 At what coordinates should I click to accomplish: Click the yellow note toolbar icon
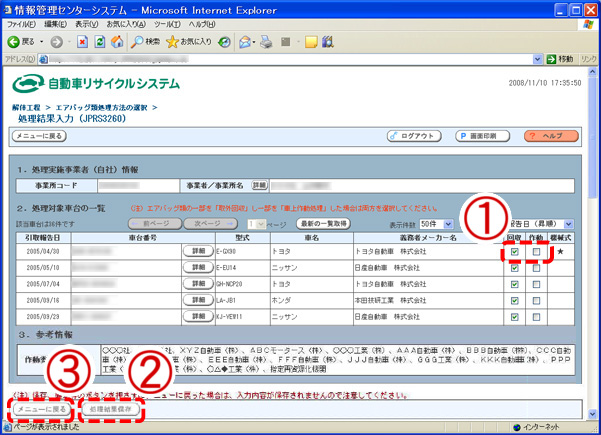pyautogui.click(x=311, y=42)
